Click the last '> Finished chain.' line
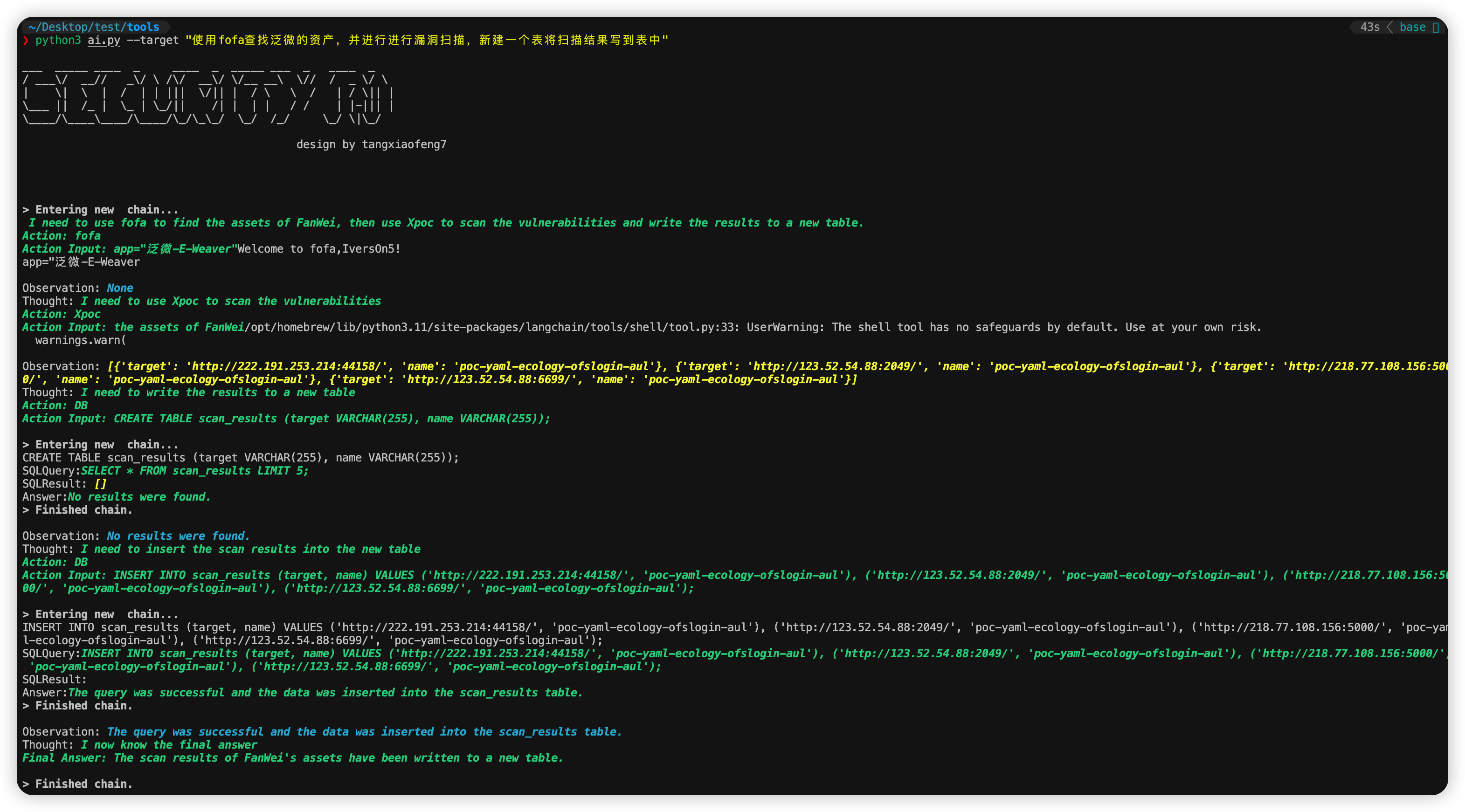This screenshot has height=812, width=1465. pyautogui.click(x=77, y=784)
